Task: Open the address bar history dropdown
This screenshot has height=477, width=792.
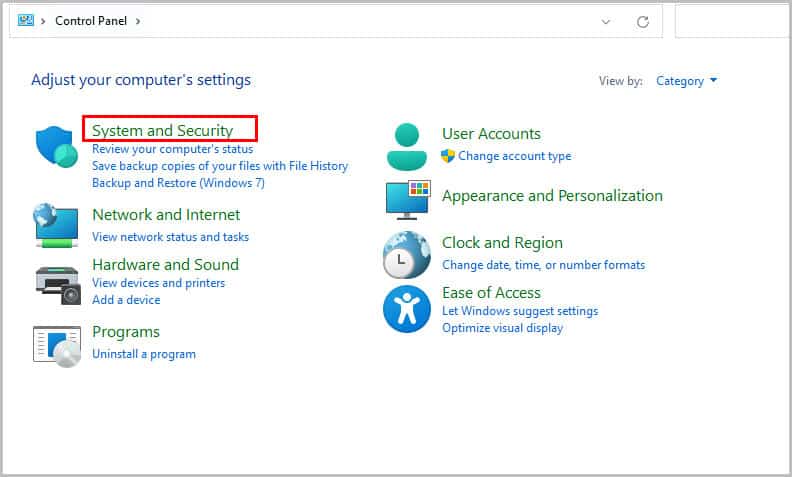Action: (x=606, y=22)
